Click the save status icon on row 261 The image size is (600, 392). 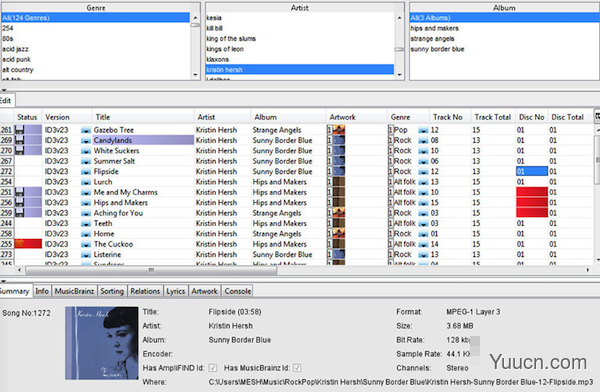point(20,130)
